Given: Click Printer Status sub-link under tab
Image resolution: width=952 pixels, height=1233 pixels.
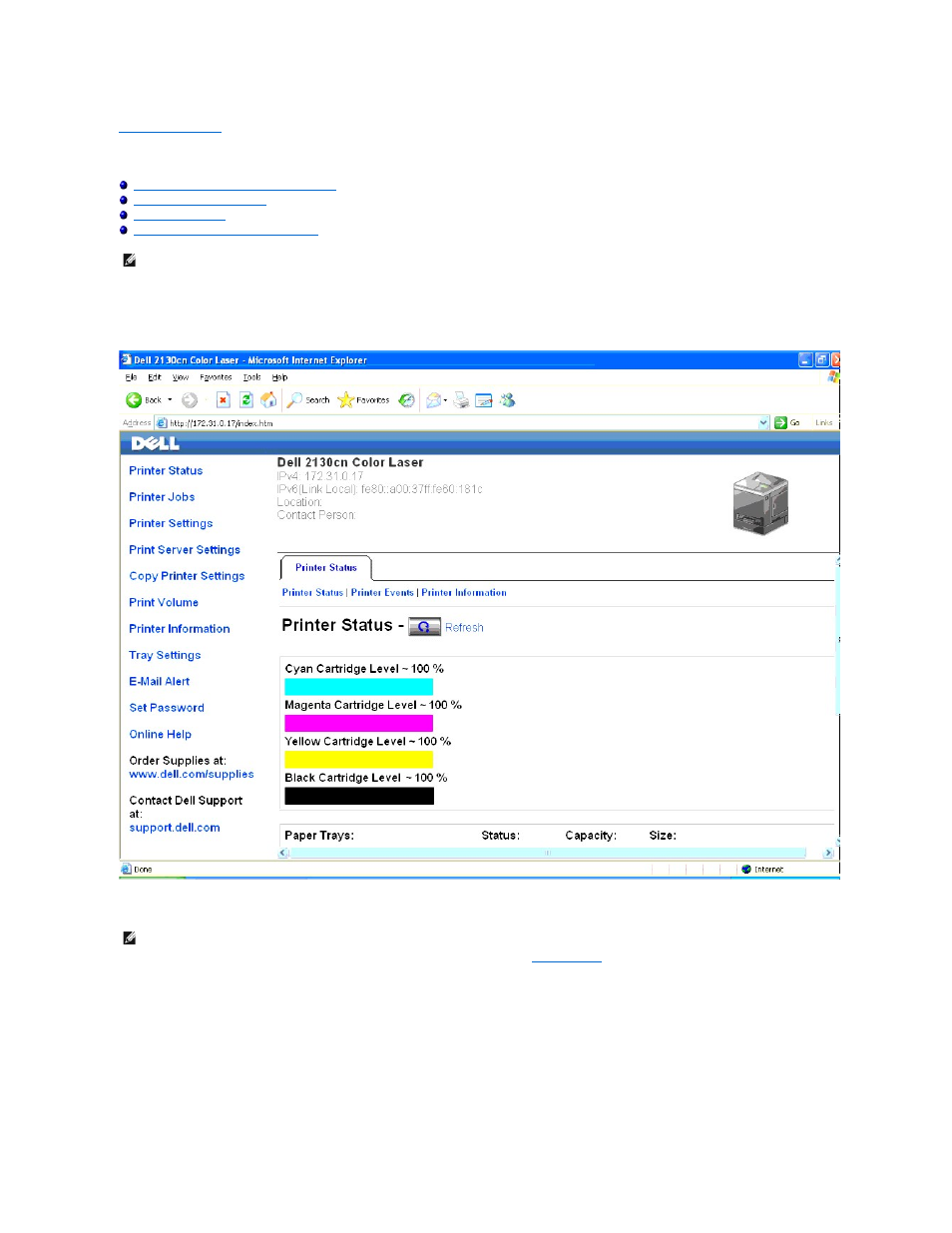Looking at the screenshot, I should [x=312, y=593].
